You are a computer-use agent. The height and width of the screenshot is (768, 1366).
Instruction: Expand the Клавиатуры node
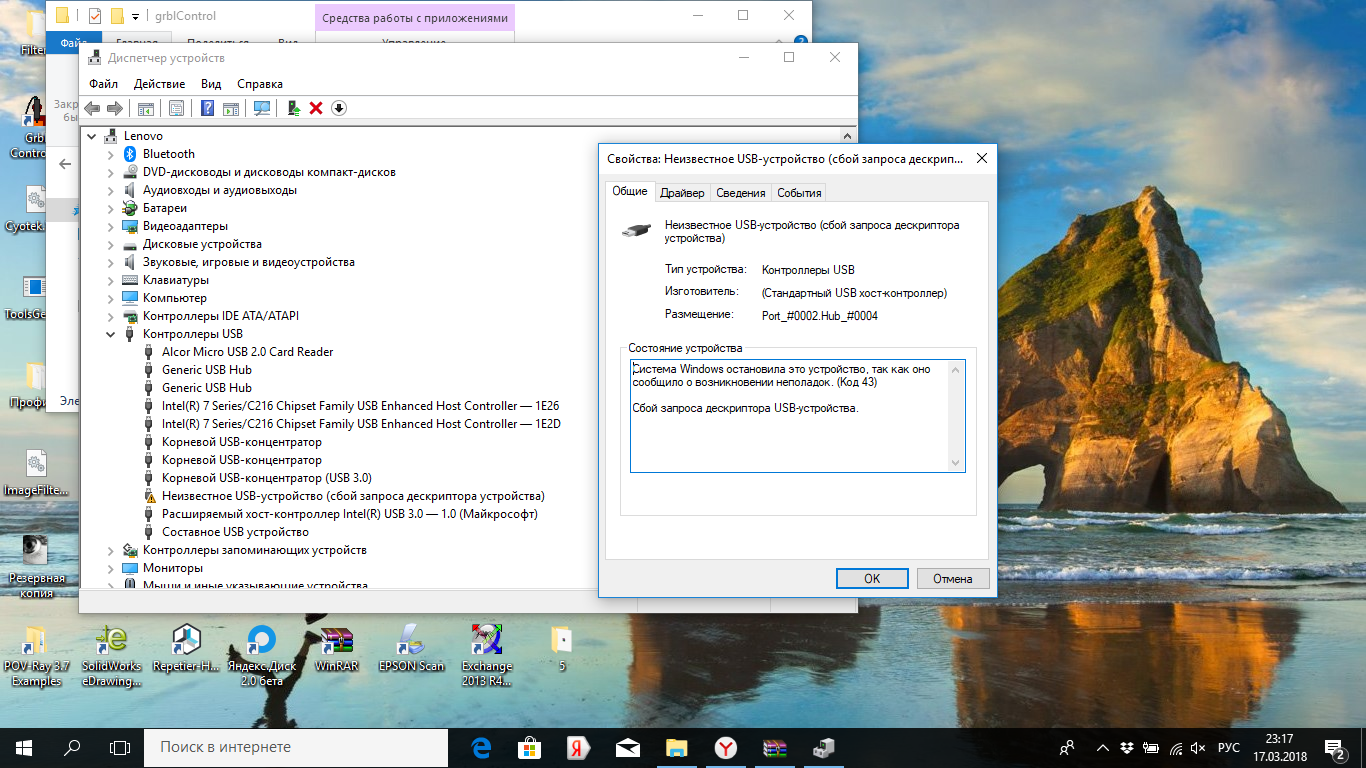[111, 280]
